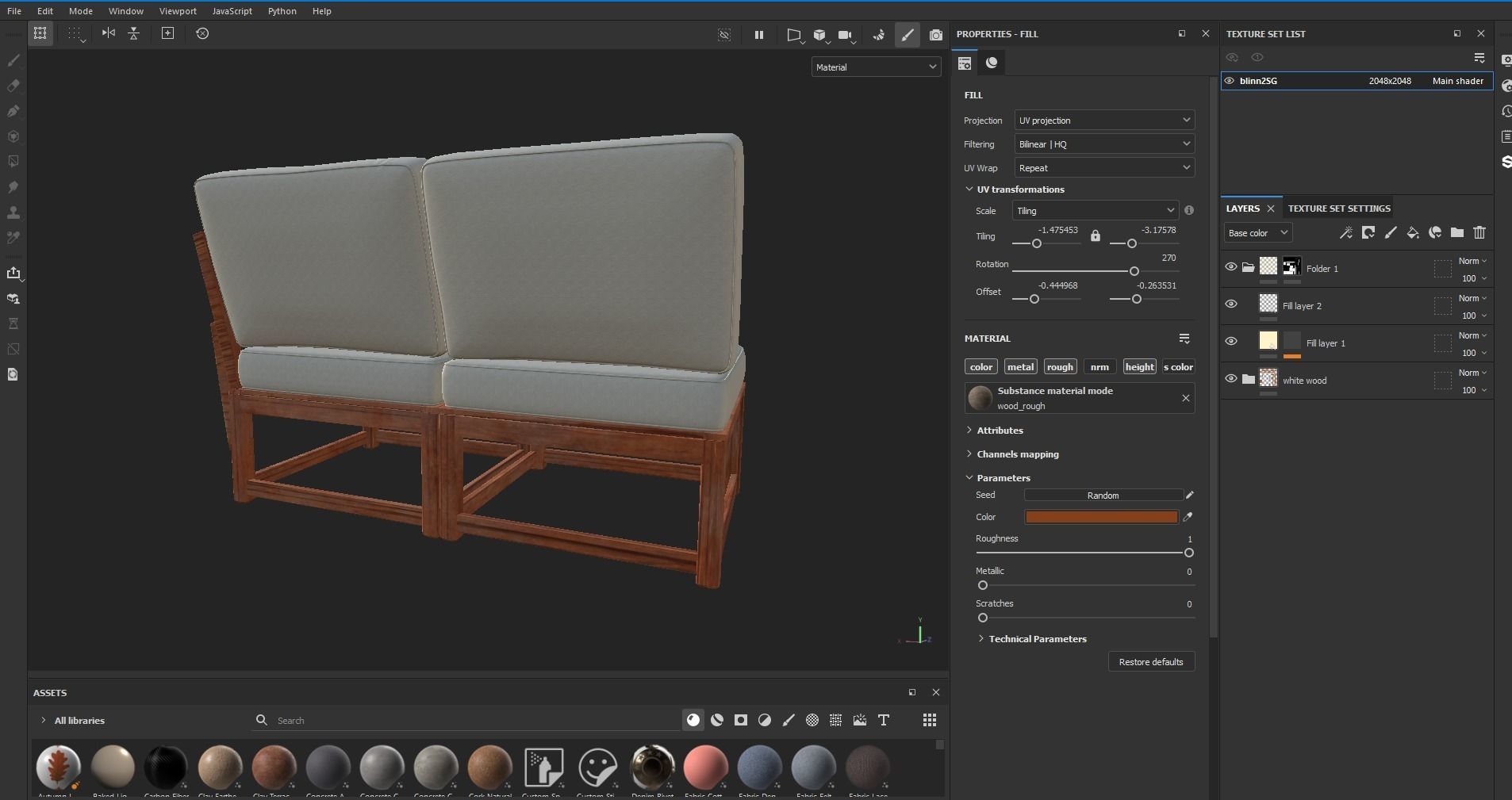This screenshot has height=800, width=1512.
Task: Hide the Fill layer 1 layer
Action: click(1231, 342)
